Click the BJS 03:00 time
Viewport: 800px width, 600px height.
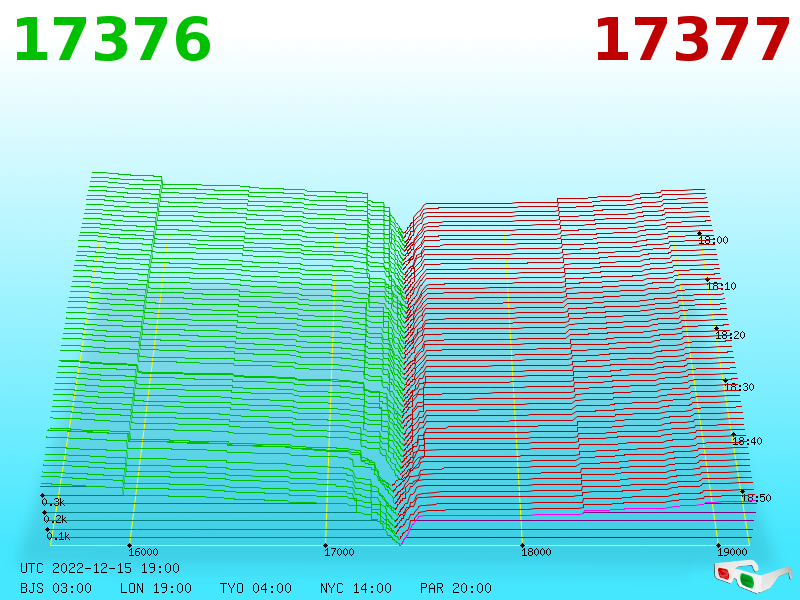[x=56, y=588]
